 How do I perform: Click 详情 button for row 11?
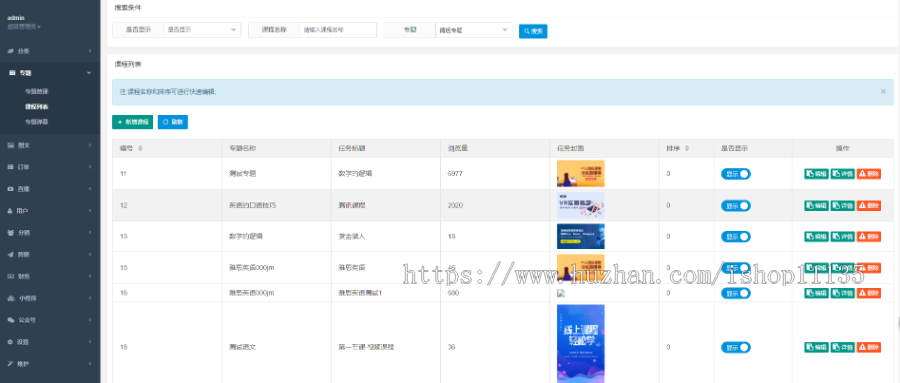(843, 174)
